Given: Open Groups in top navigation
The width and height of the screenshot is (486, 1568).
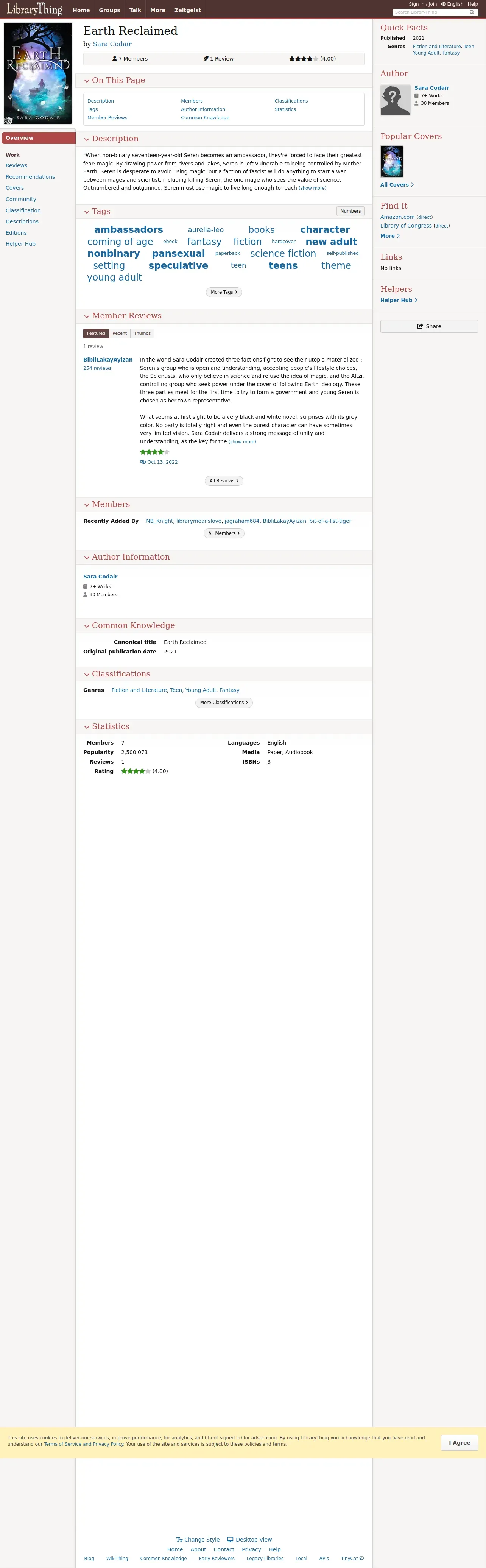Looking at the screenshot, I should [x=109, y=10].
